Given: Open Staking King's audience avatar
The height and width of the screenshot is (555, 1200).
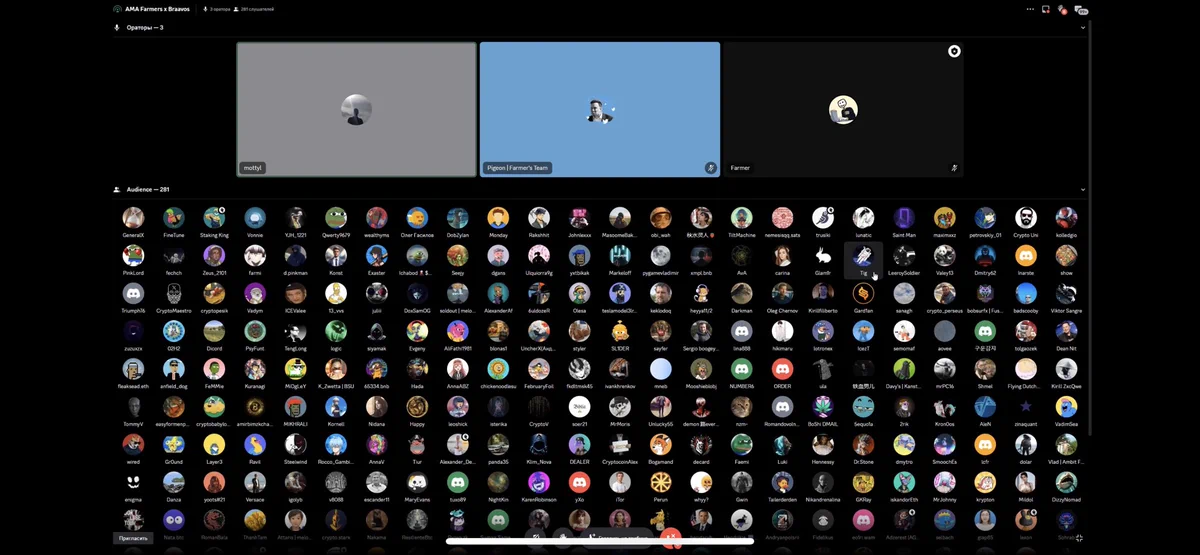Looking at the screenshot, I should [x=214, y=218].
